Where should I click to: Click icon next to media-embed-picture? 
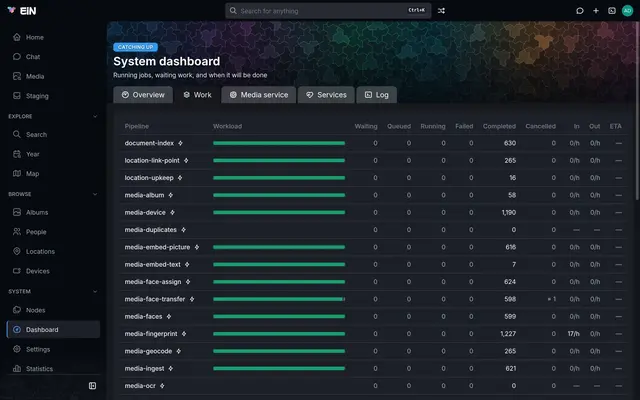(x=197, y=247)
